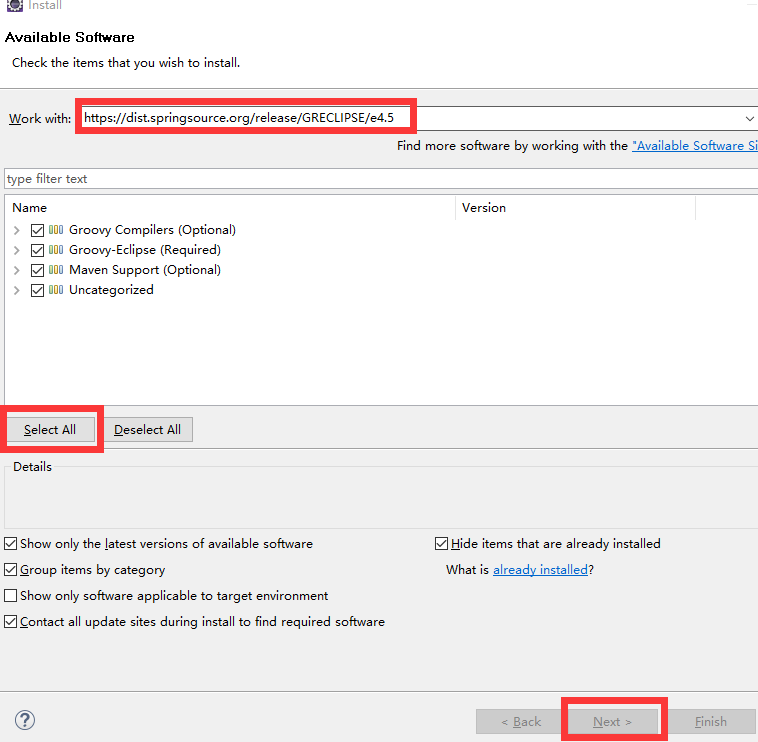Click the Select All button
758x742 pixels.
[x=50, y=429]
